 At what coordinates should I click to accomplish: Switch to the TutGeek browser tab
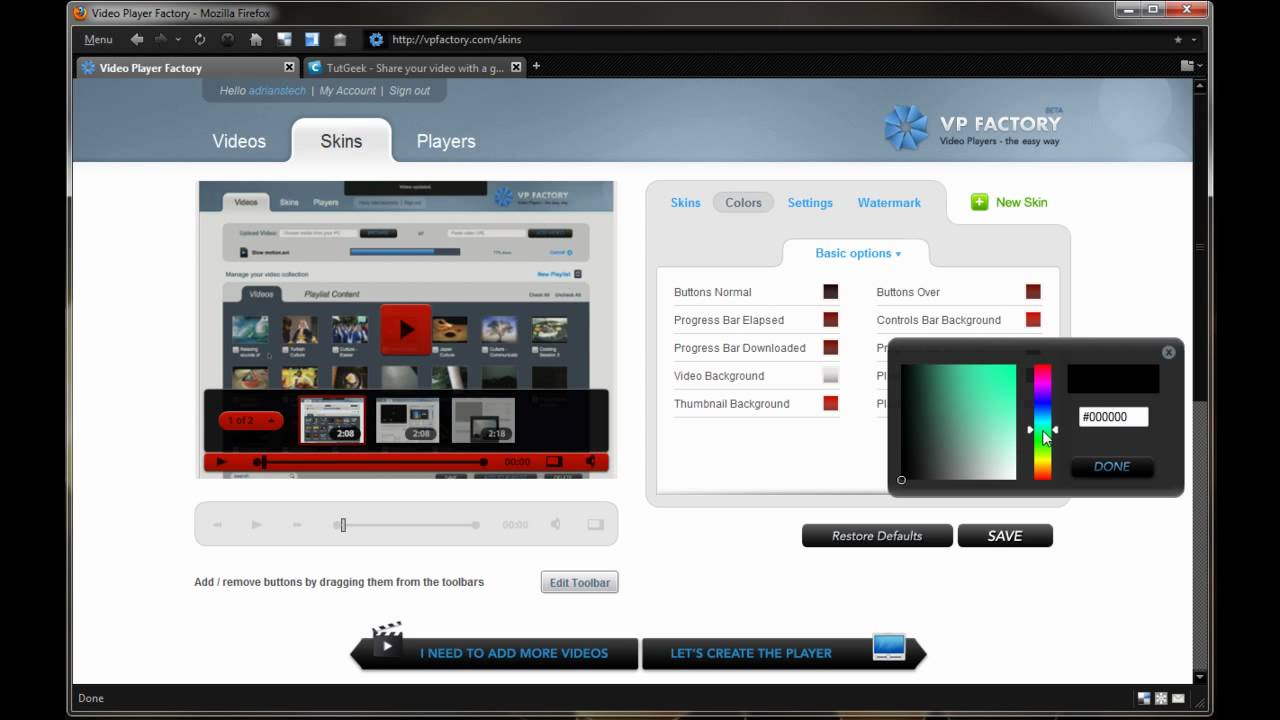pos(414,68)
